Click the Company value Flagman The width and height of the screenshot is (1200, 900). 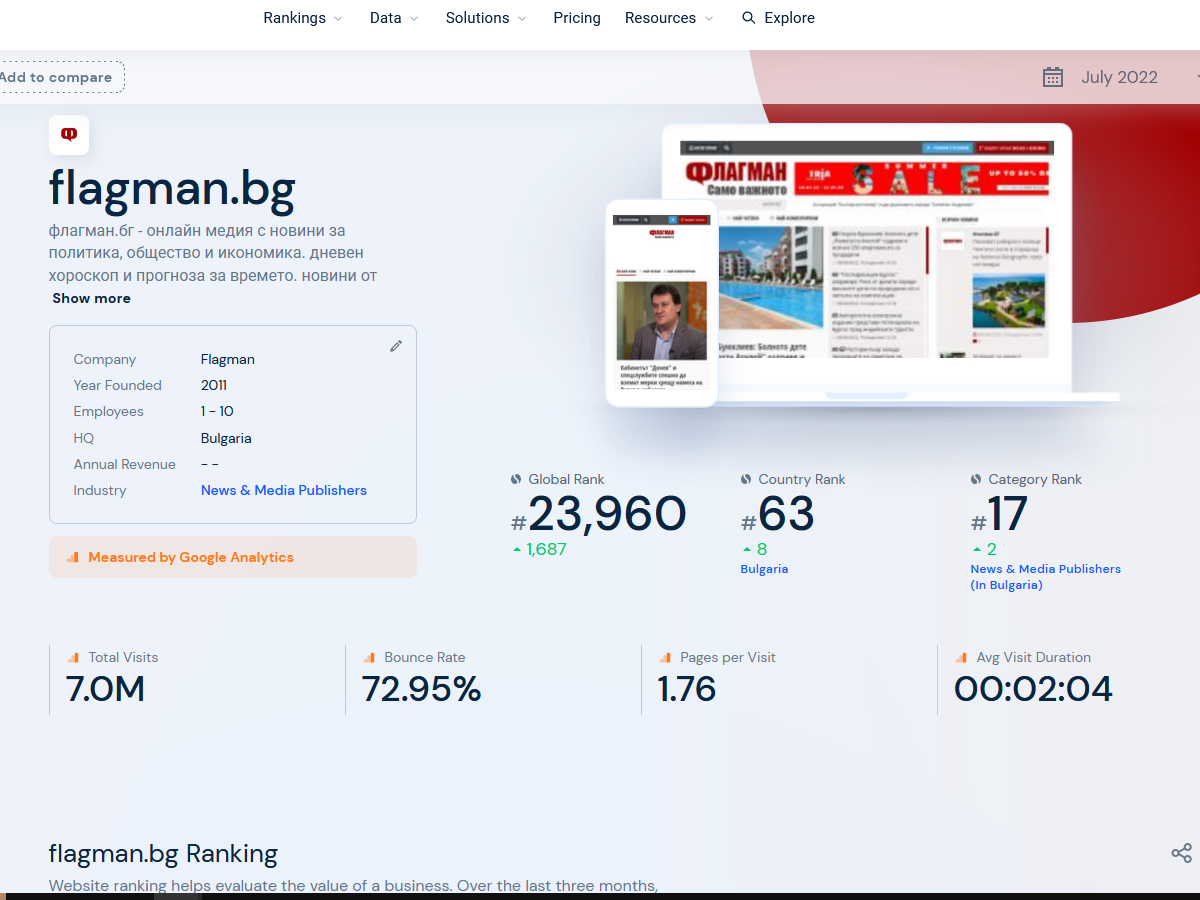[228, 359]
